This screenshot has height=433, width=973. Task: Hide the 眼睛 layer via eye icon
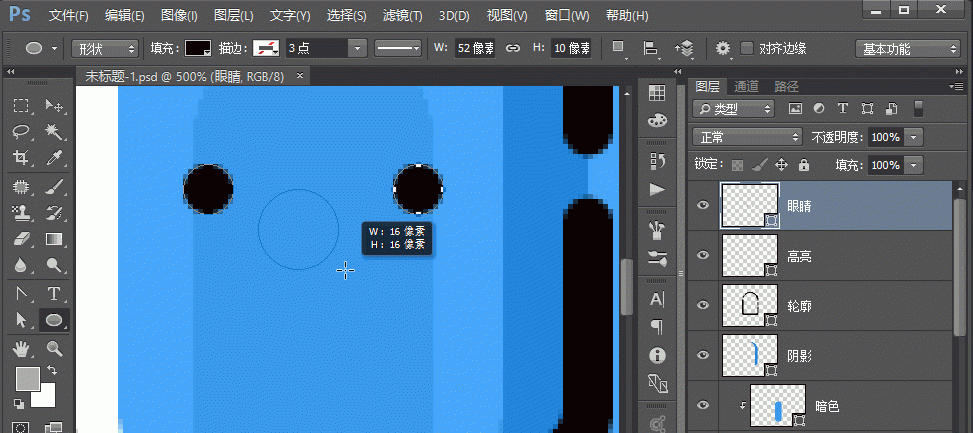pyautogui.click(x=703, y=205)
